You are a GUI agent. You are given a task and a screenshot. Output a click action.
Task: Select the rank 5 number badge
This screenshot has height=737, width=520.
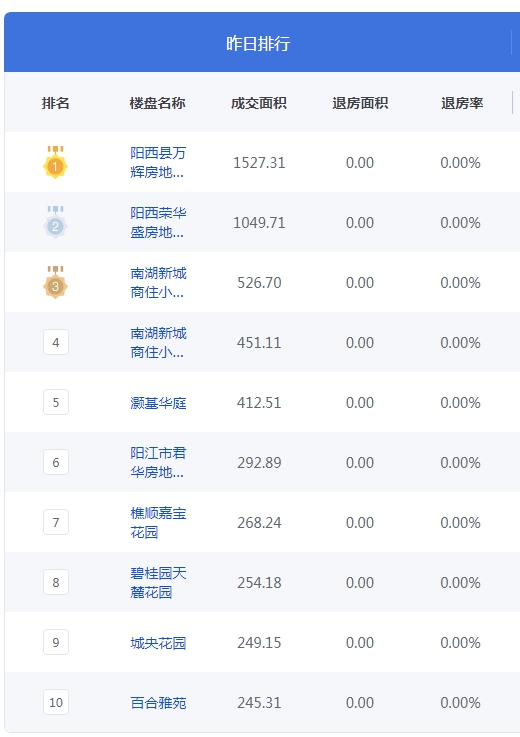point(56,402)
